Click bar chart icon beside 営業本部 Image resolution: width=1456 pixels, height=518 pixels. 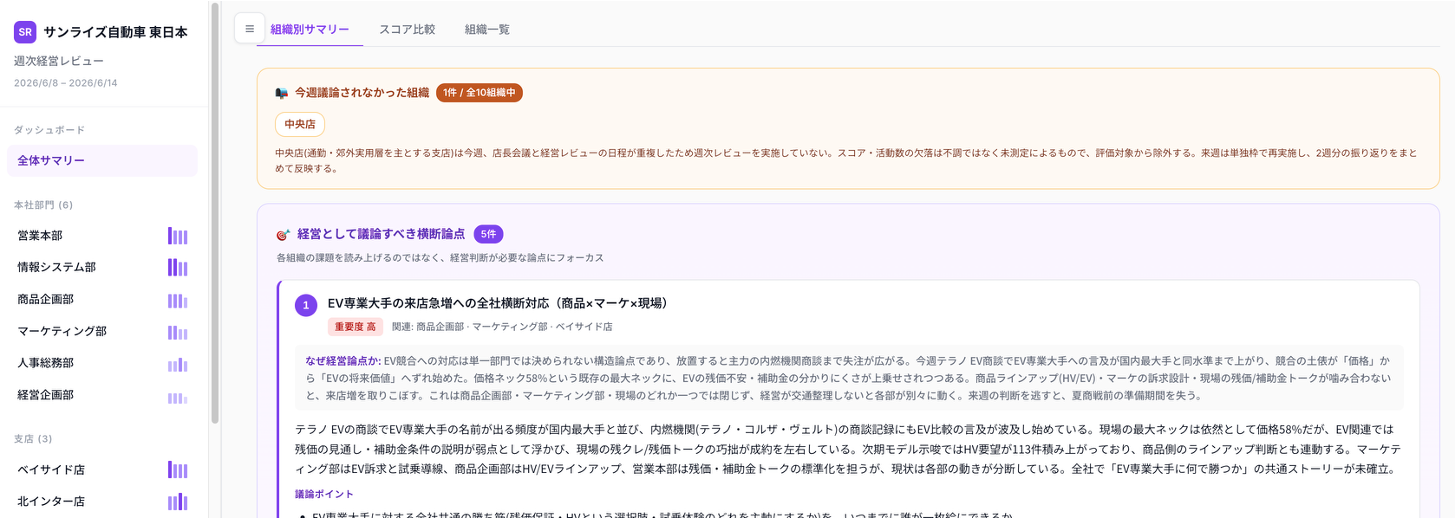[178, 236]
